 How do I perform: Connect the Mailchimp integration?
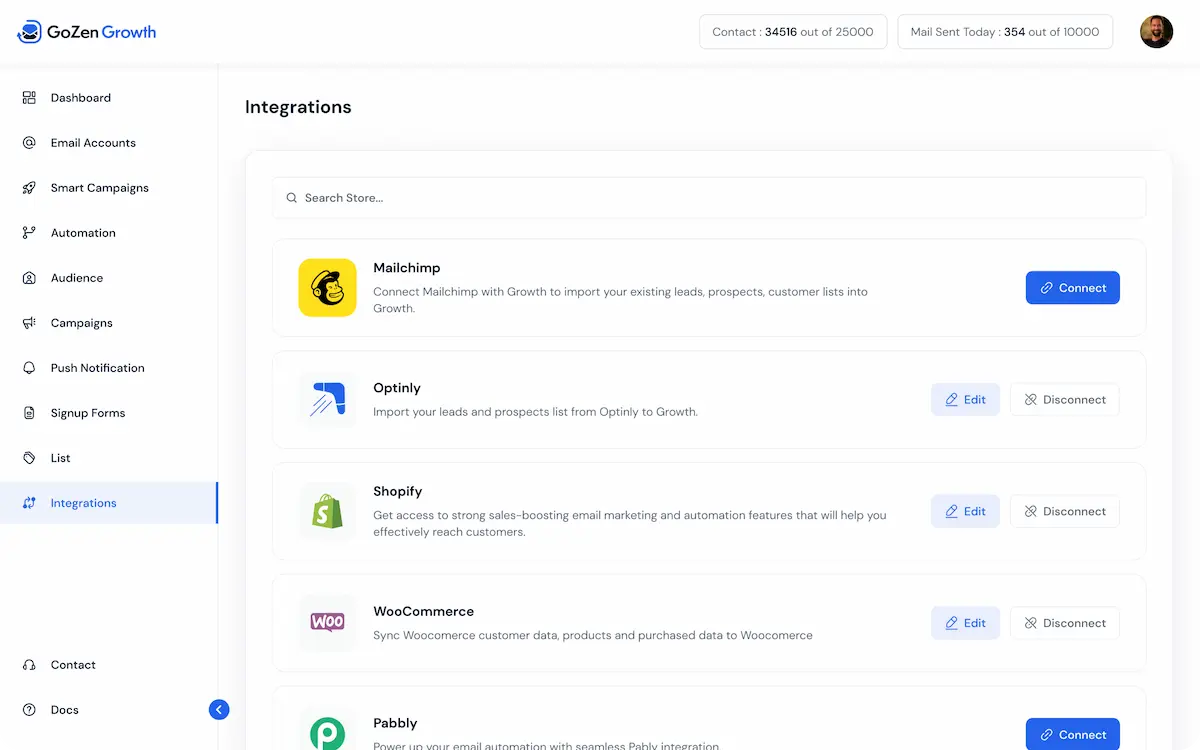point(1072,287)
